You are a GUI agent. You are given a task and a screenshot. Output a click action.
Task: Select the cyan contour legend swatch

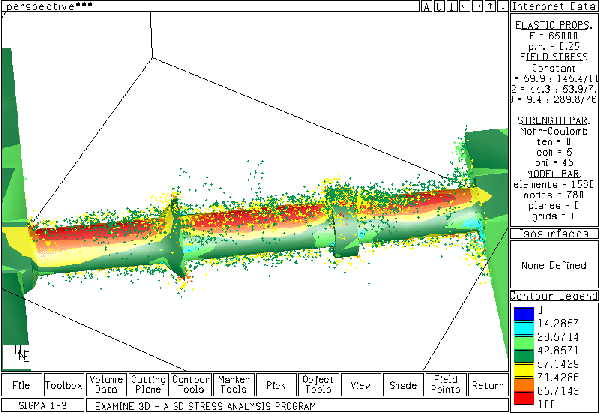[x=524, y=328]
